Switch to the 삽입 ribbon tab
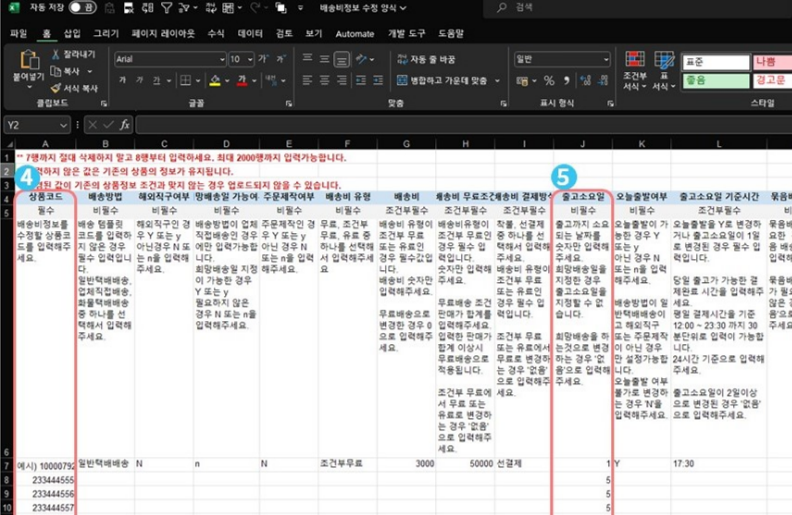This screenshot has width=792, height=515. (x=72, y=33)
